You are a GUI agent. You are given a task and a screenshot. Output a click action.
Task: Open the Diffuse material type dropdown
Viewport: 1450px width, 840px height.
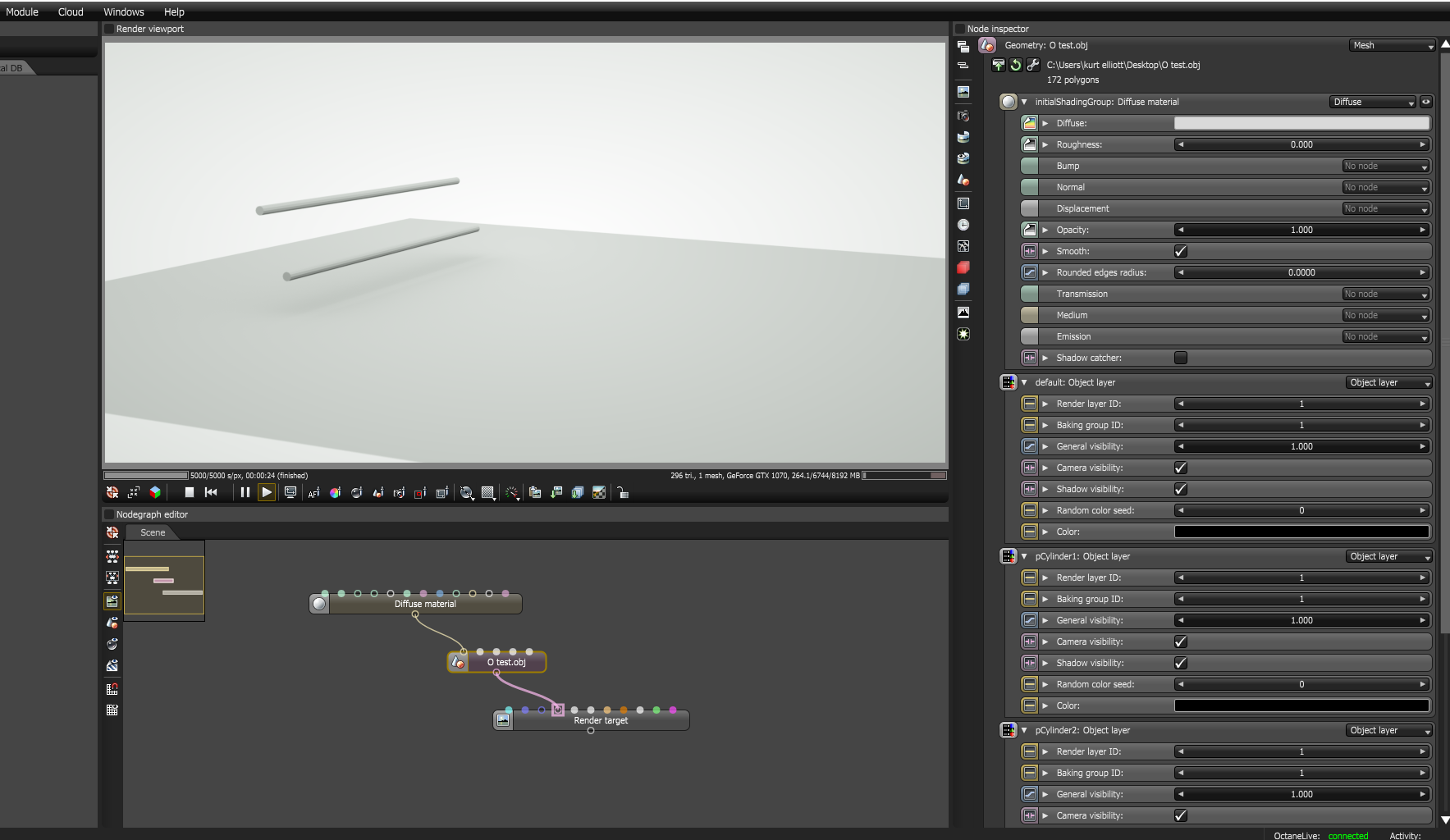coord(1373,102)
